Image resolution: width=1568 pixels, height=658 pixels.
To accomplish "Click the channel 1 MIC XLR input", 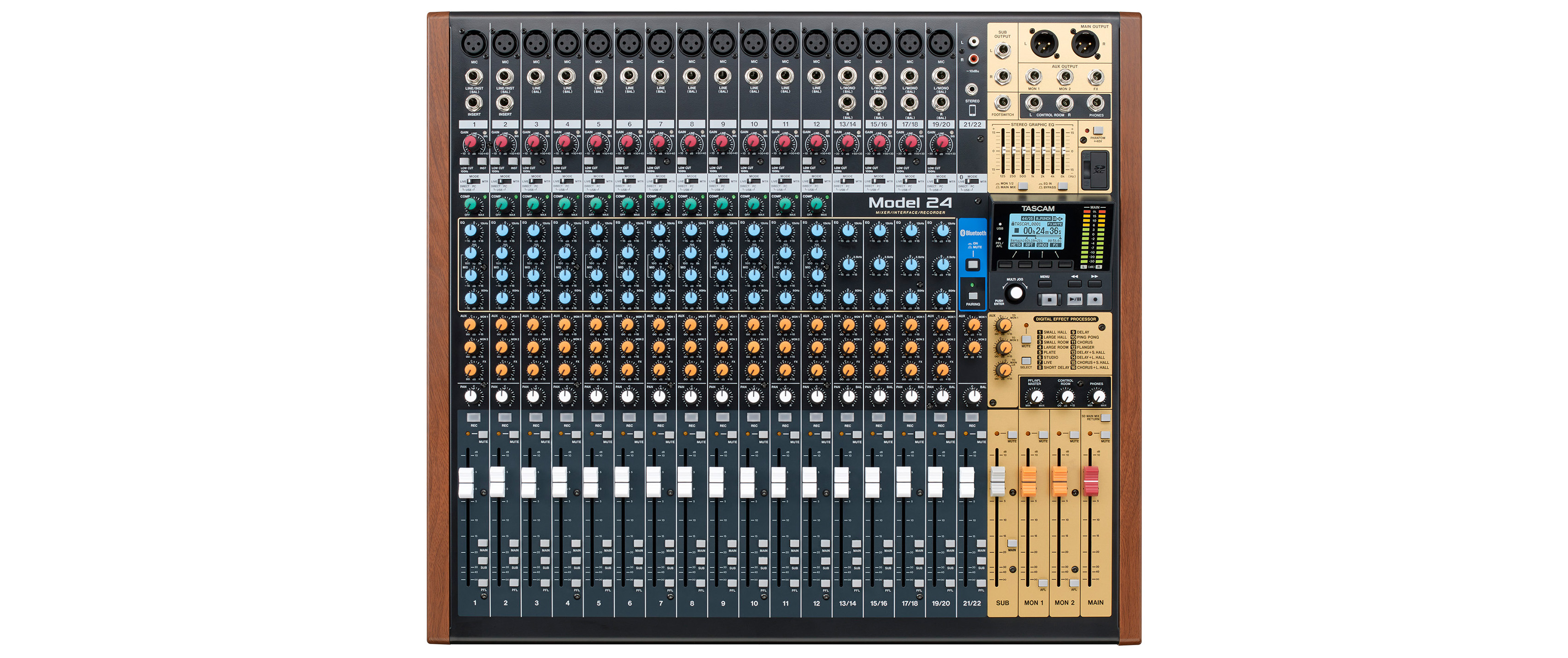I will click(x=473, y=43).
